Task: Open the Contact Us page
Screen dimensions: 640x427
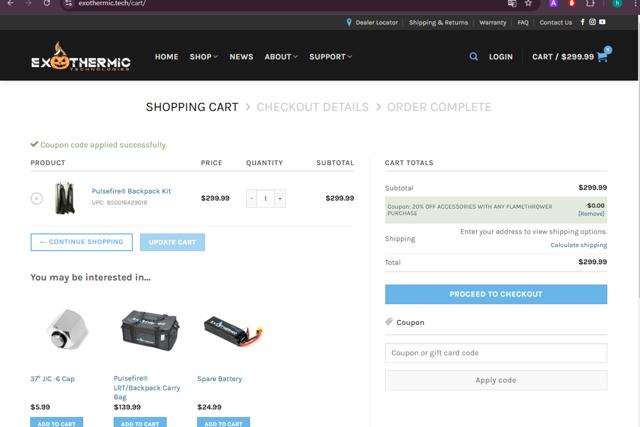Action: [x=556, y=22]
